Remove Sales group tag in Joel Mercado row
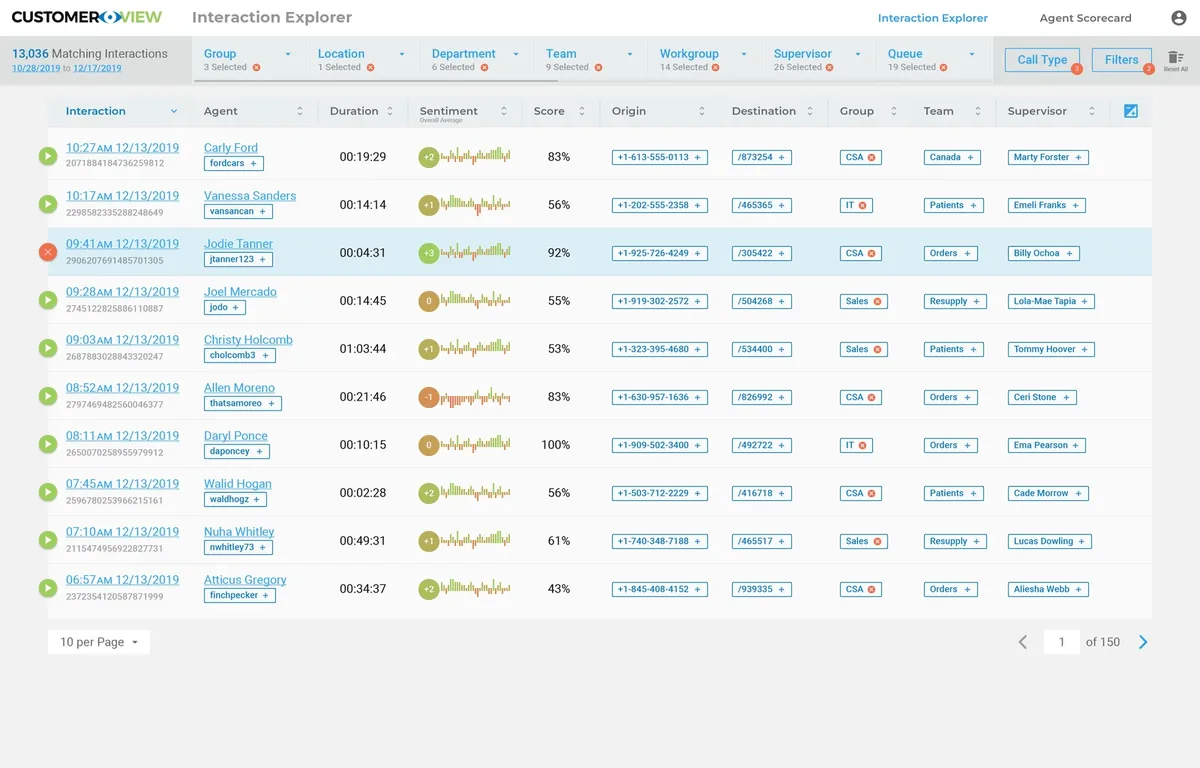Image resolution: width=1200 pixels, height=768 pixels. tap(877, 301)
